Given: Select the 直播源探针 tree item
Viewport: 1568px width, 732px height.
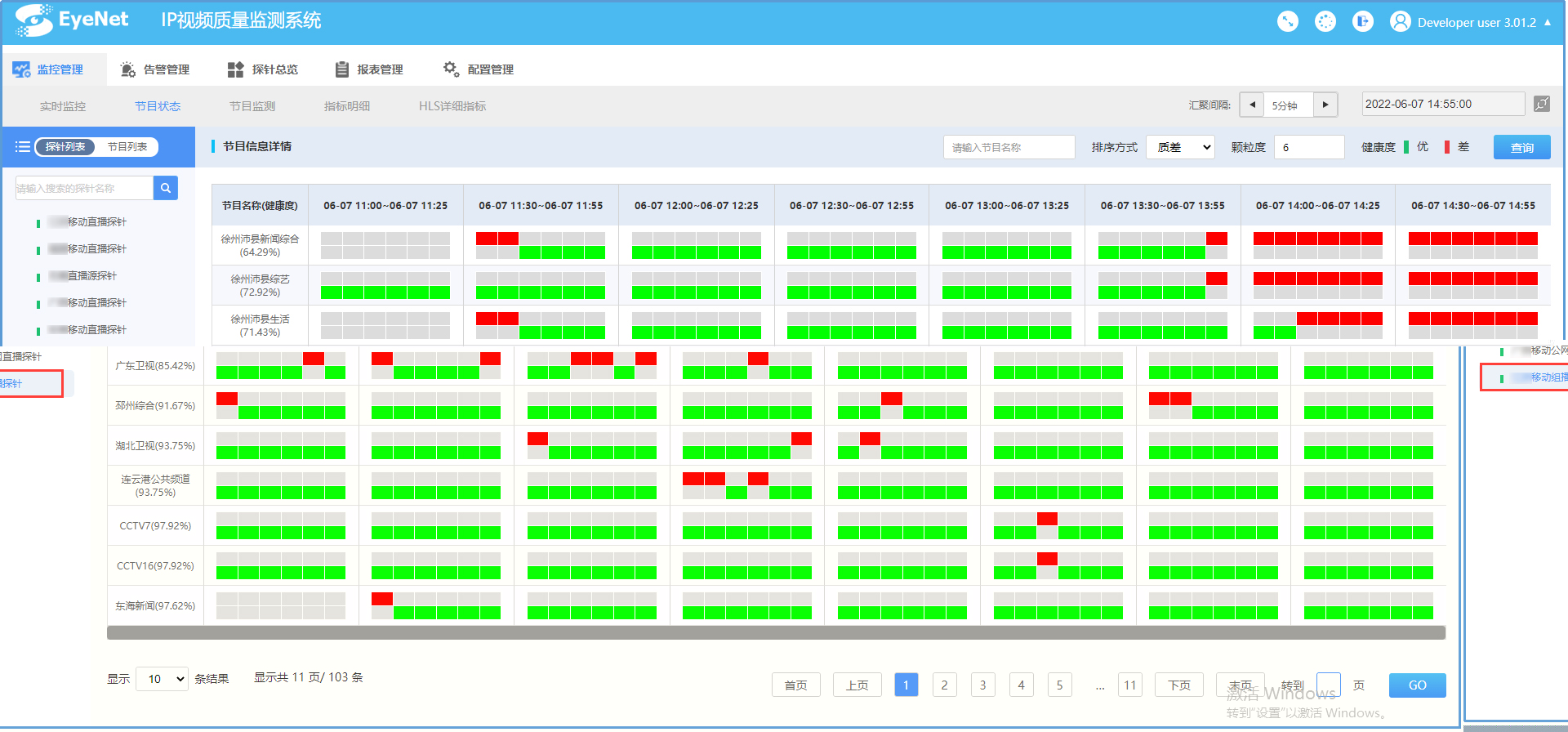Looking at the screenshot, I should point(82,275).
